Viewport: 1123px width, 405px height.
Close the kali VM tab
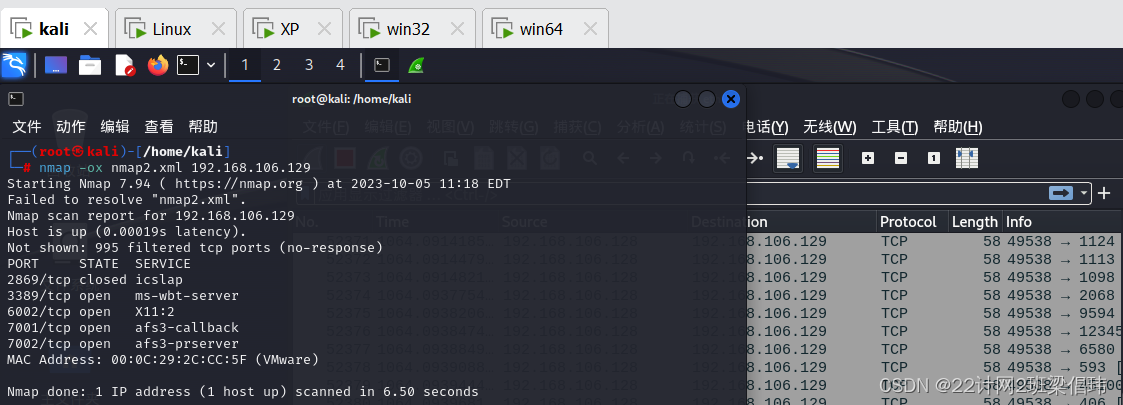pyautogui.click(x=91, y=29)
